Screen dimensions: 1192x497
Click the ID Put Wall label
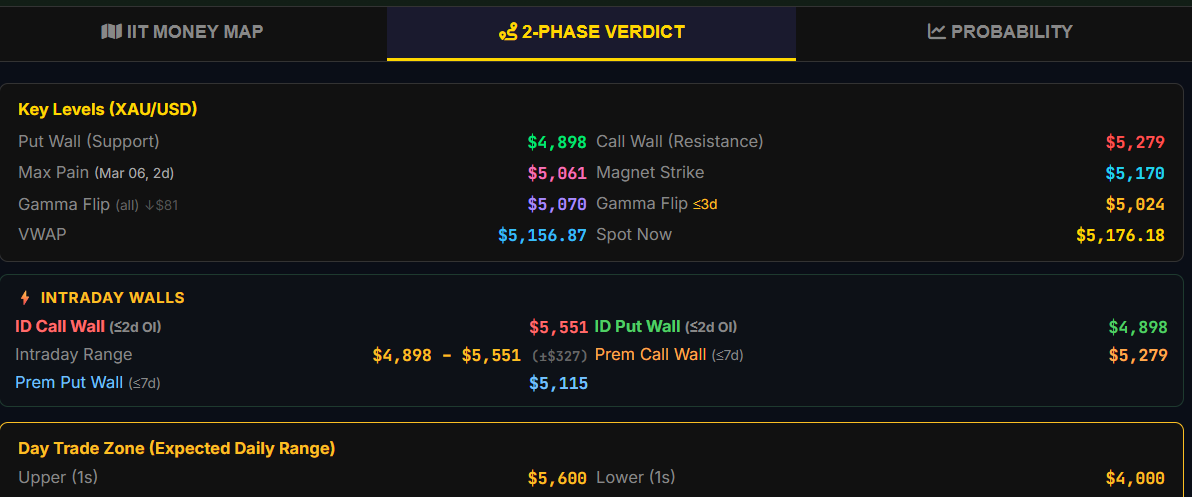pos(637,327)
